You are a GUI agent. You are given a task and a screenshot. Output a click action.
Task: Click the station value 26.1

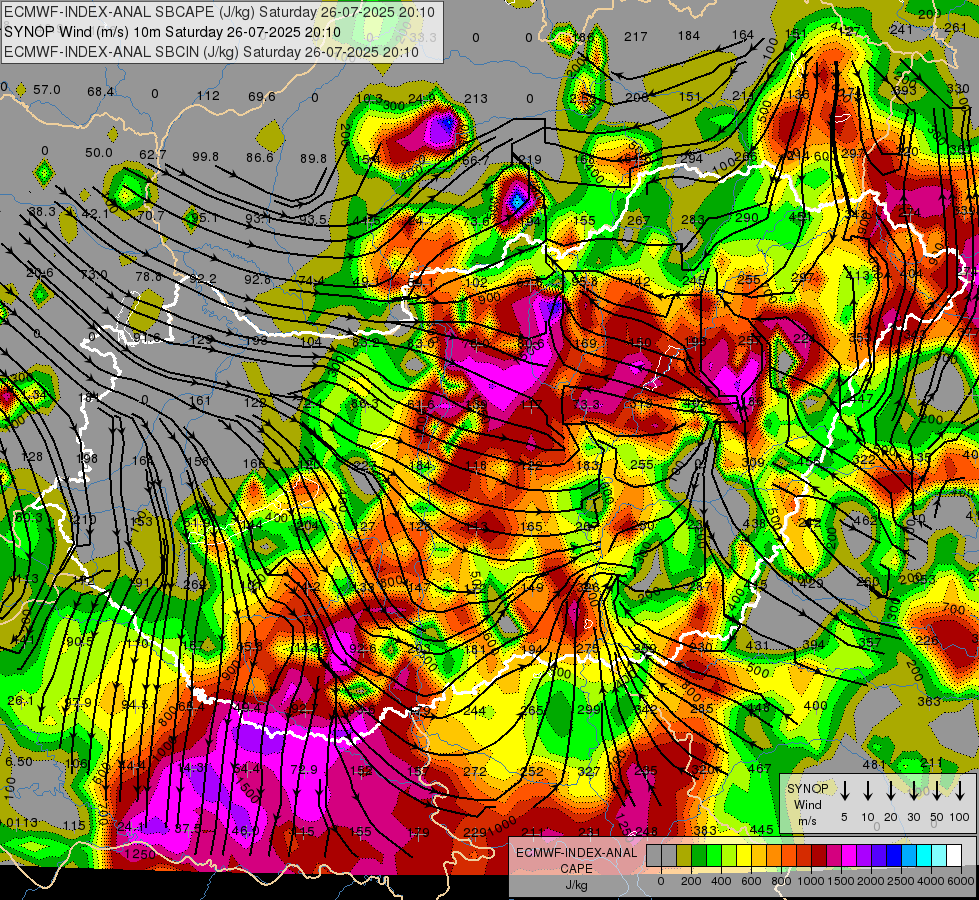[21, 701]
